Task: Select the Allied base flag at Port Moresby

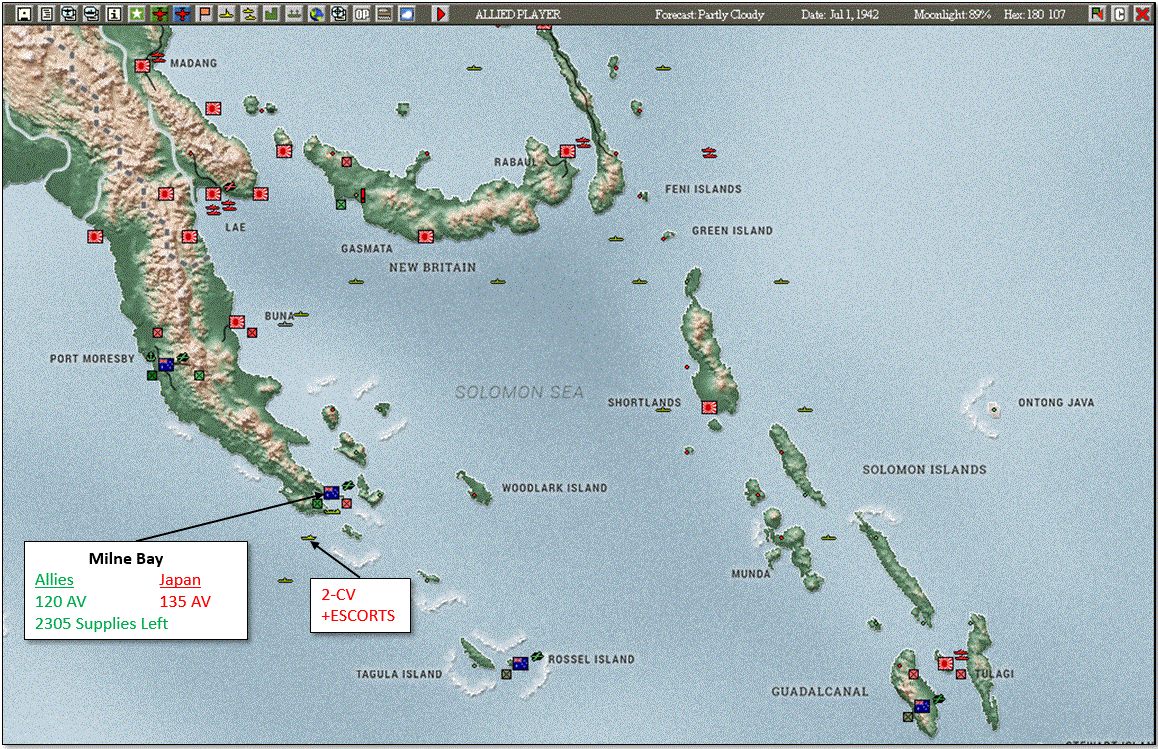Action: (x=166, y=364)
